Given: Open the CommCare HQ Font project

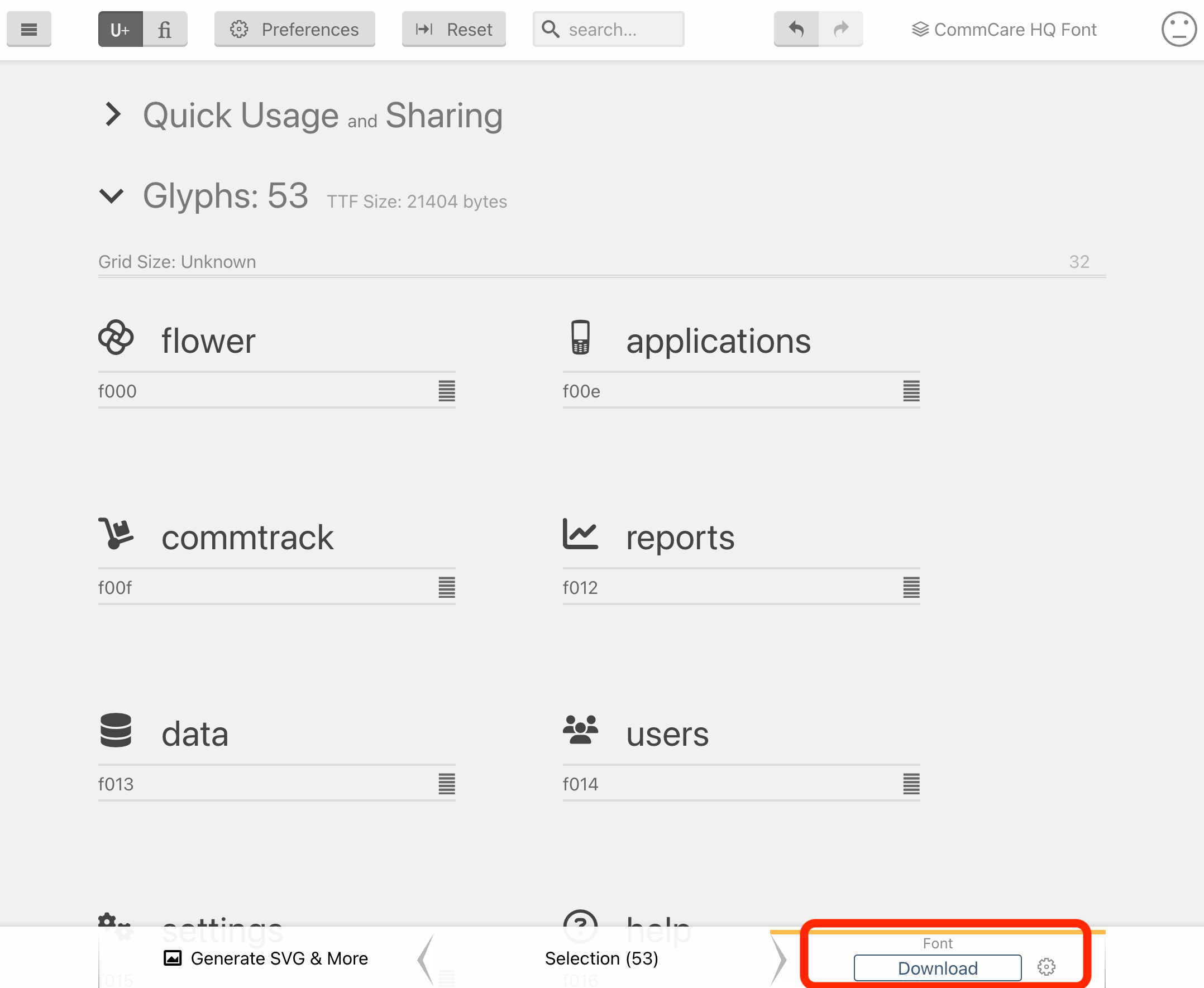Looking at the screenshot, I should (1004, 30).
